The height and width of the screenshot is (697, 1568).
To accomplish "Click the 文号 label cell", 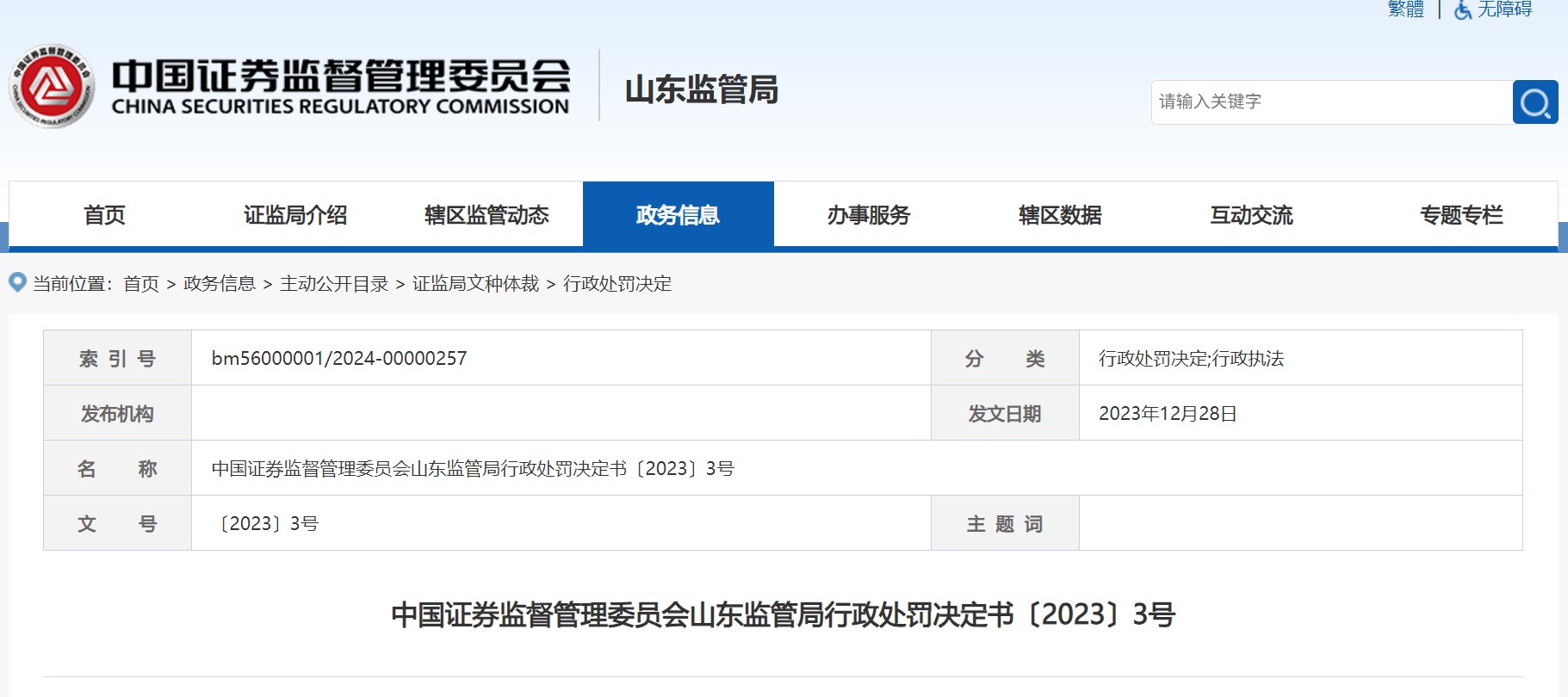I will (x=117, y=523).
